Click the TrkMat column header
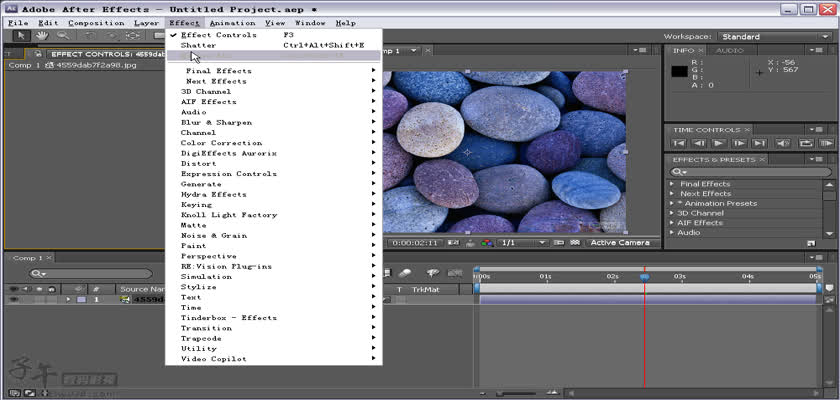The width and height of the screenshot is (840, 400). (x=425, y=289)
